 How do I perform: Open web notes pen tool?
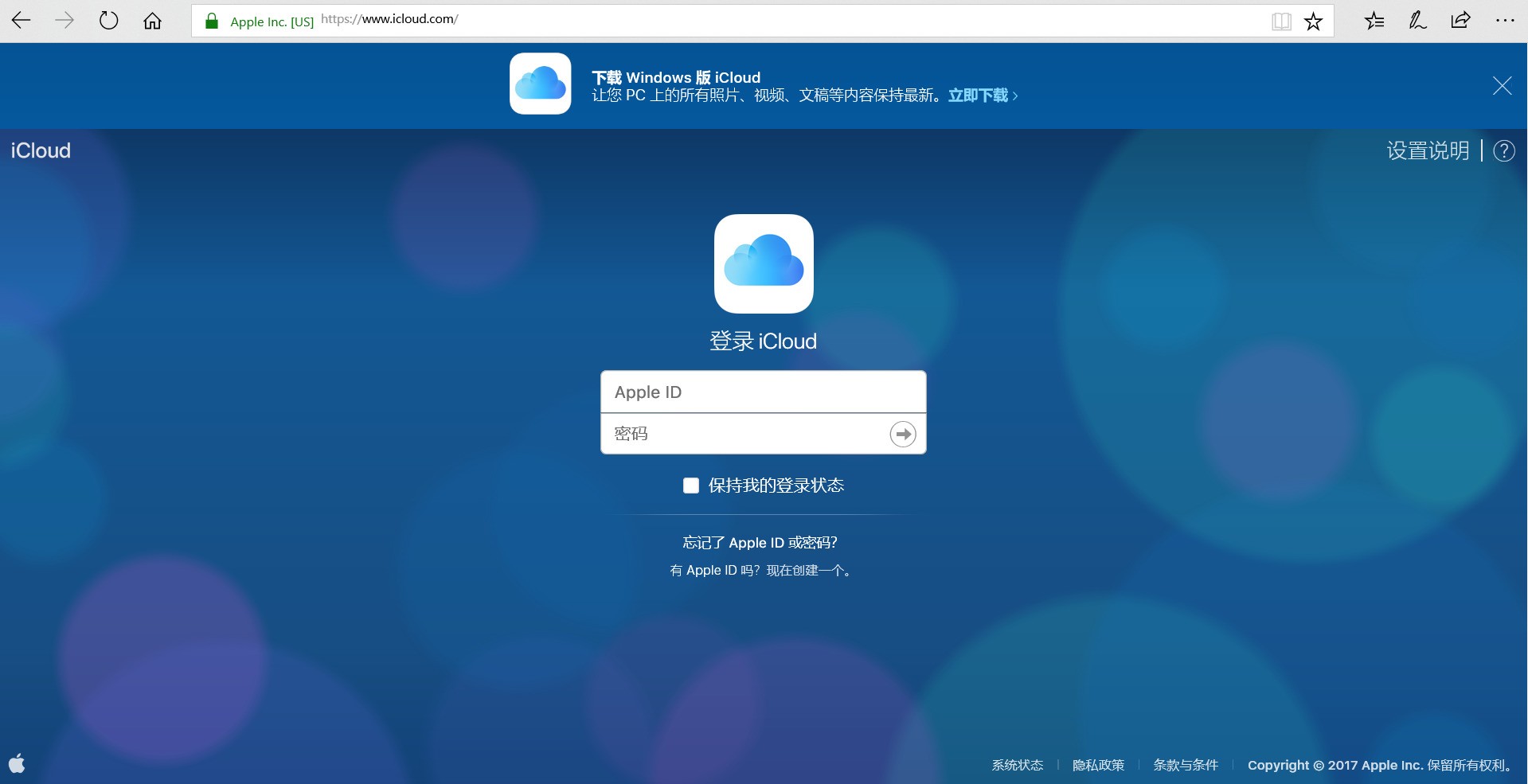1417,21
